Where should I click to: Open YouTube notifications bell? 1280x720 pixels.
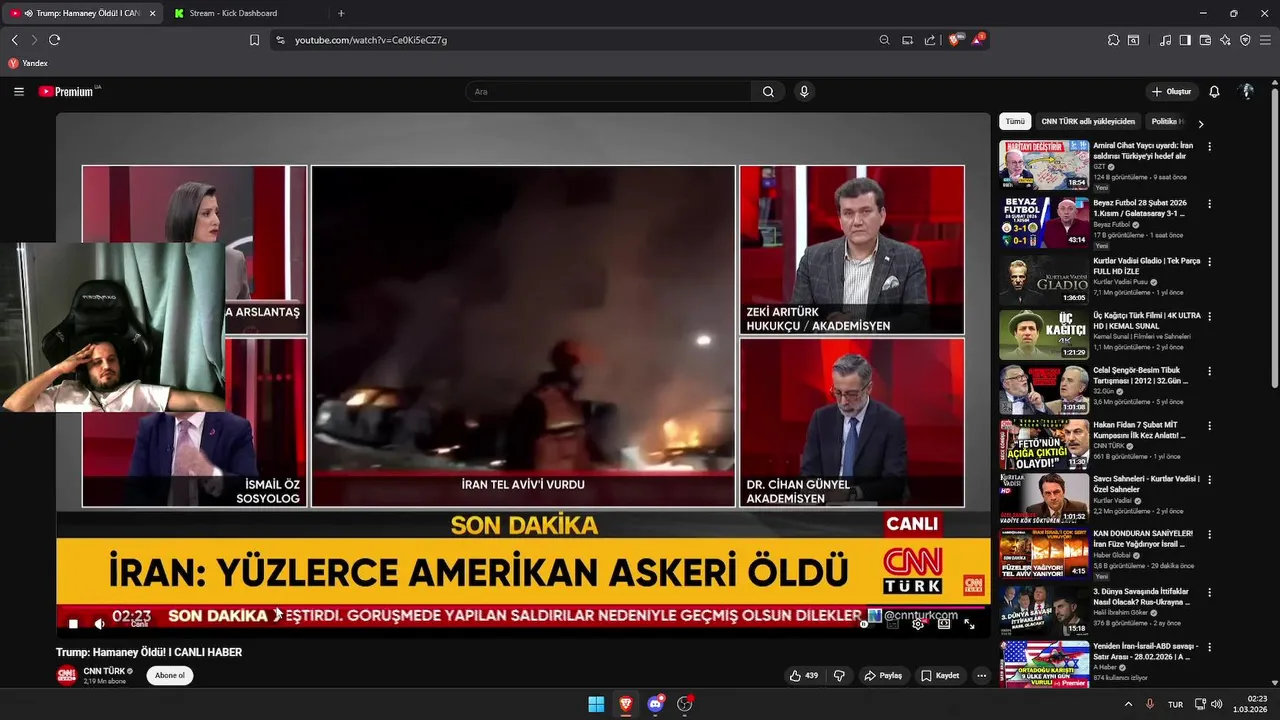(x=1214, y=91)
